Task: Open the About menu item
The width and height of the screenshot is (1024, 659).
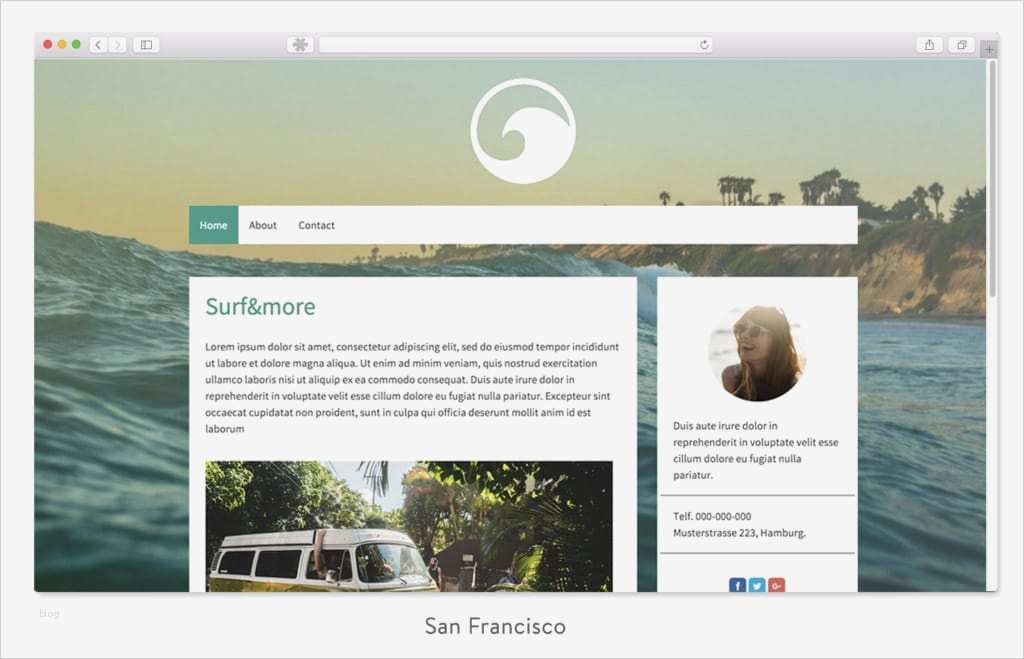Action: (263, 225)
